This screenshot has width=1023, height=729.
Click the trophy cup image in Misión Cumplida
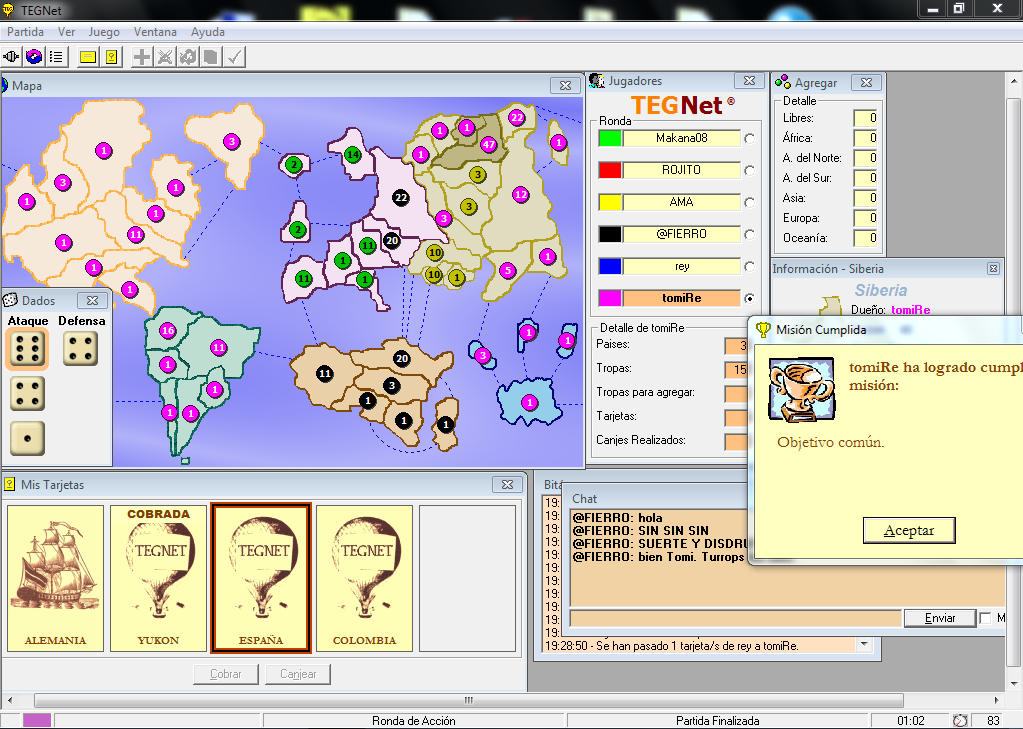click(802, 389)
